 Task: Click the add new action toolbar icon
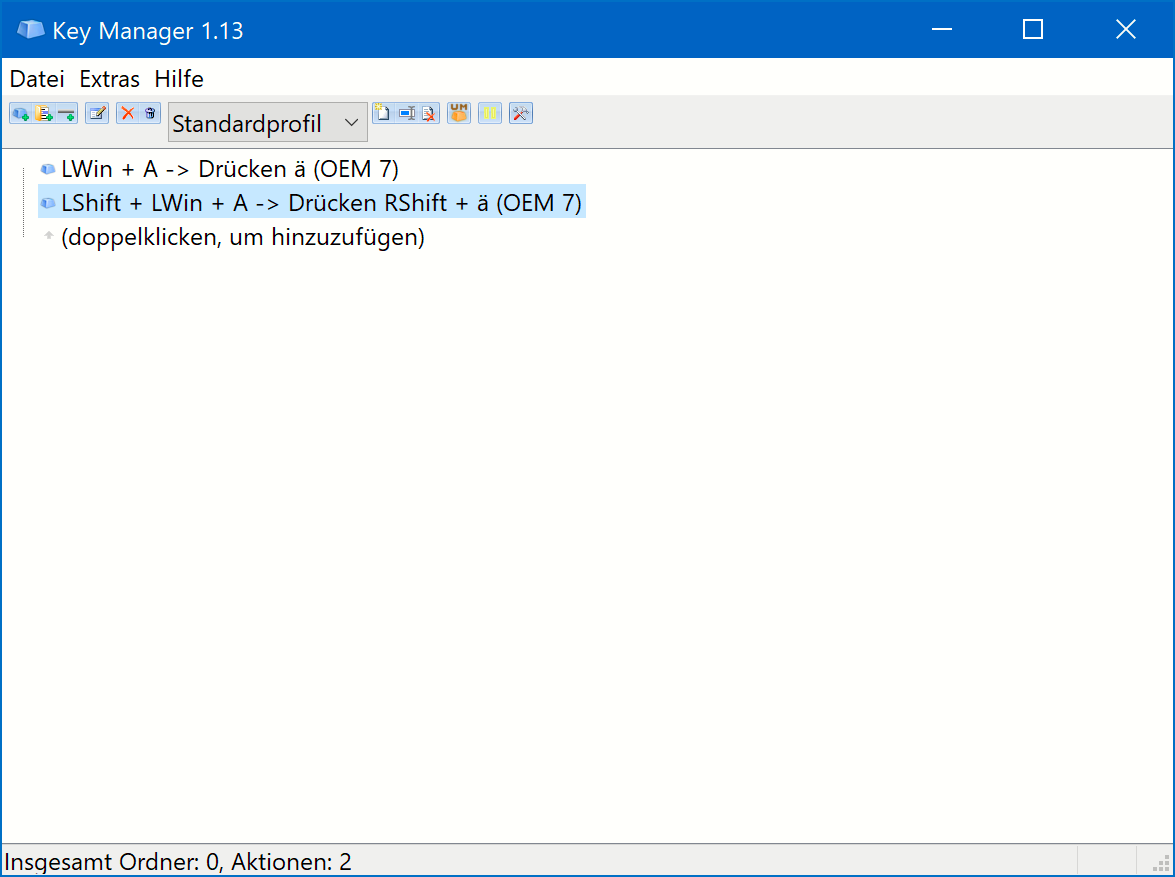pos(20,113)
